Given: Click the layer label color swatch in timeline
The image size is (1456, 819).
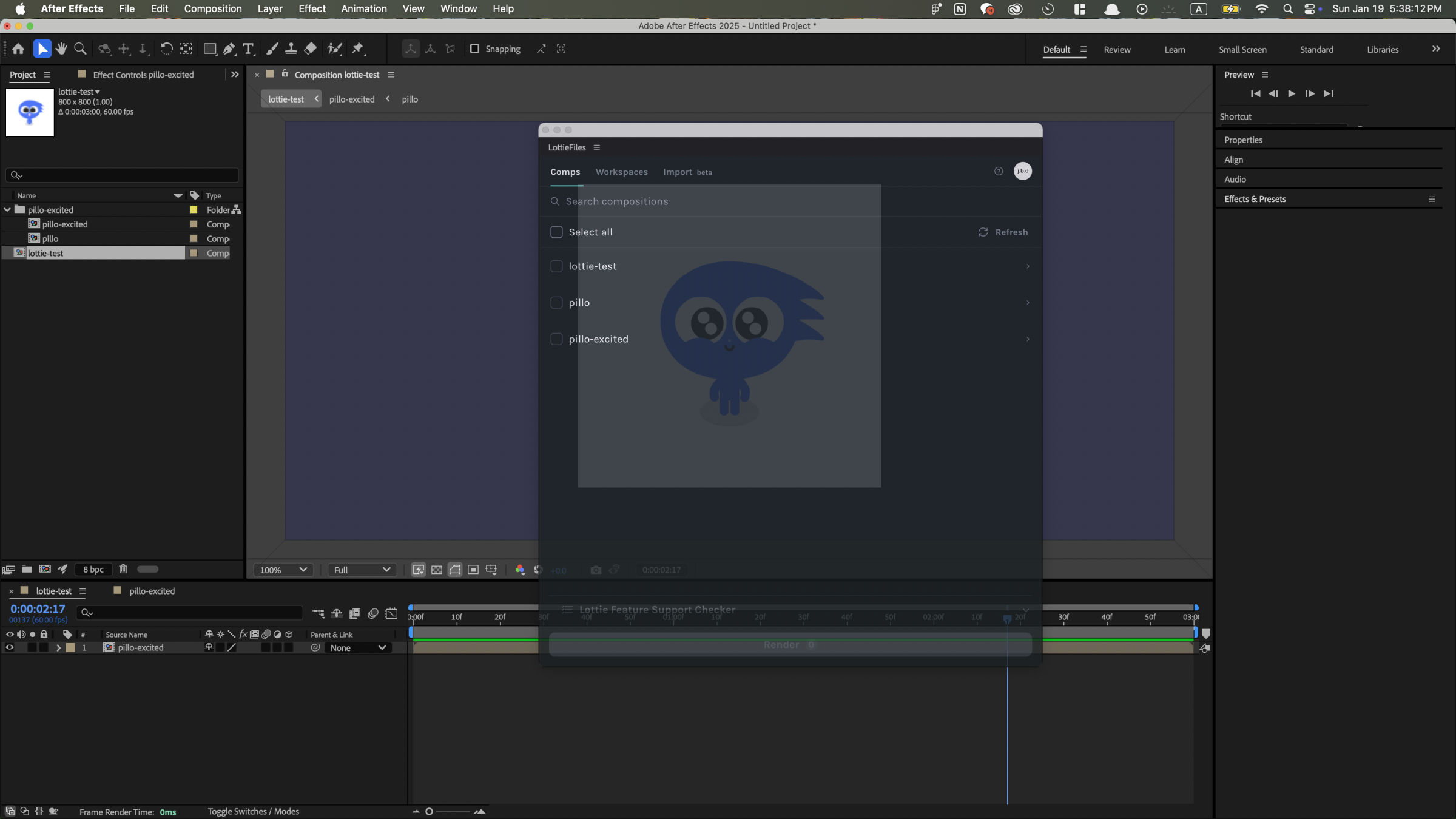Looking at the screenshot, I should pos(70,647).
